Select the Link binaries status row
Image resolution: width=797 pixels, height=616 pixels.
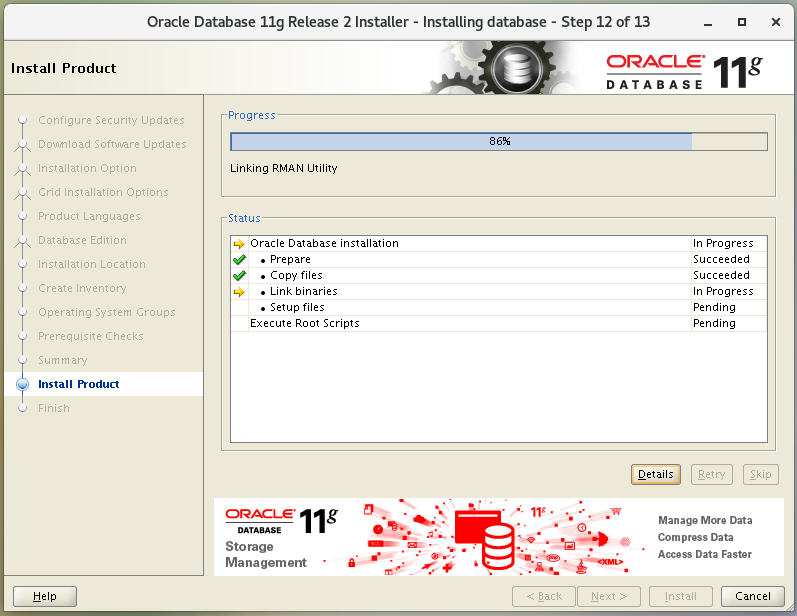[x=499, y=292]
